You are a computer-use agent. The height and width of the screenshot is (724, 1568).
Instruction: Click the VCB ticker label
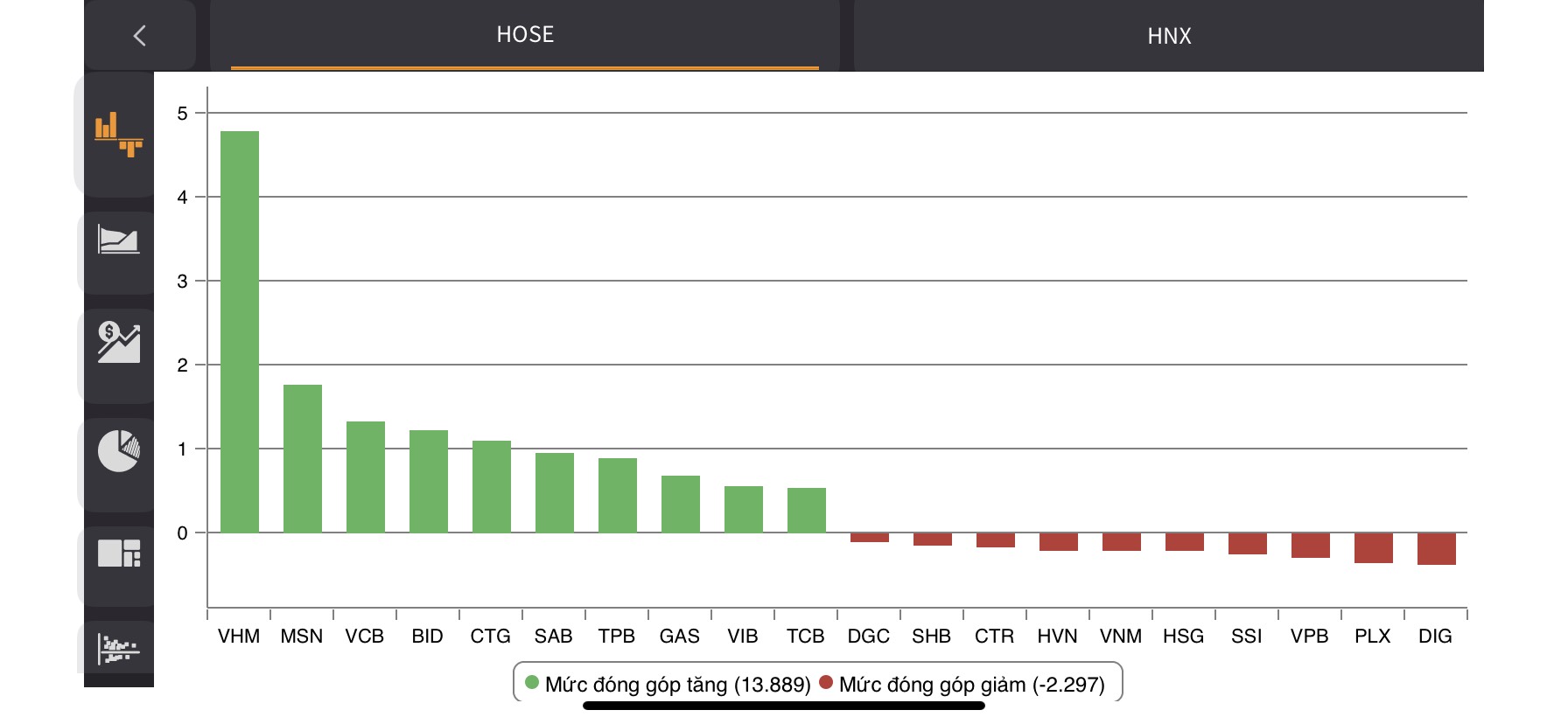[365, 636]
